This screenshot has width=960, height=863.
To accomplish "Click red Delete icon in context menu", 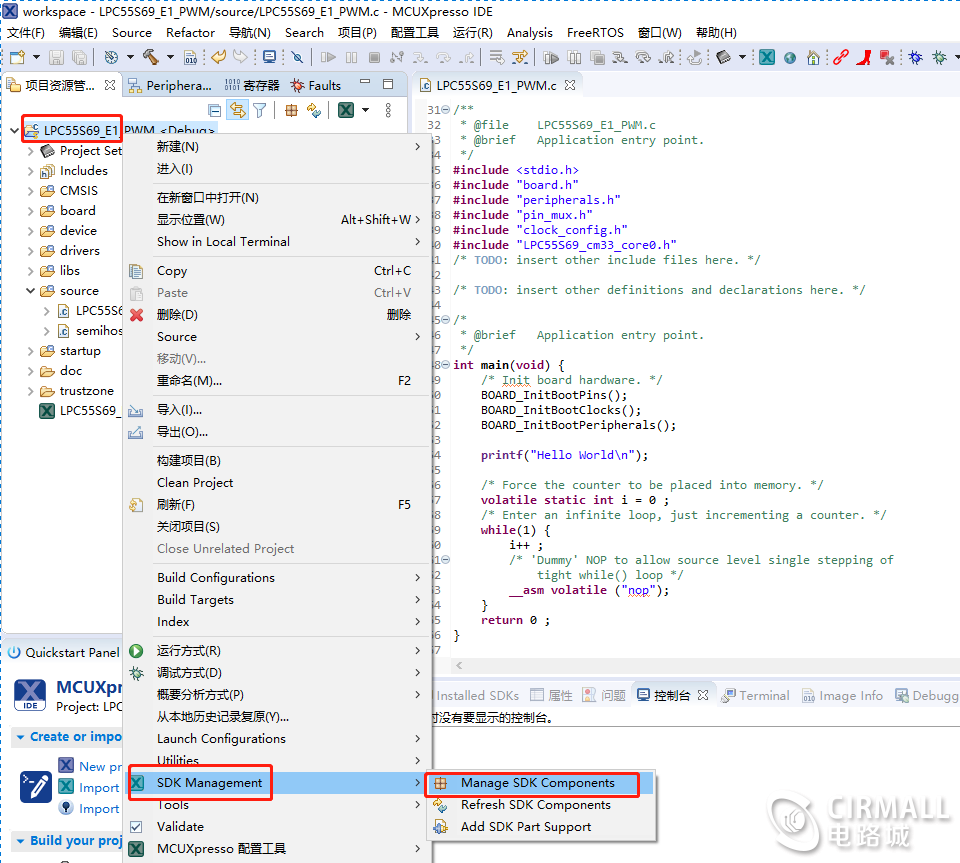I will (137, 315).
